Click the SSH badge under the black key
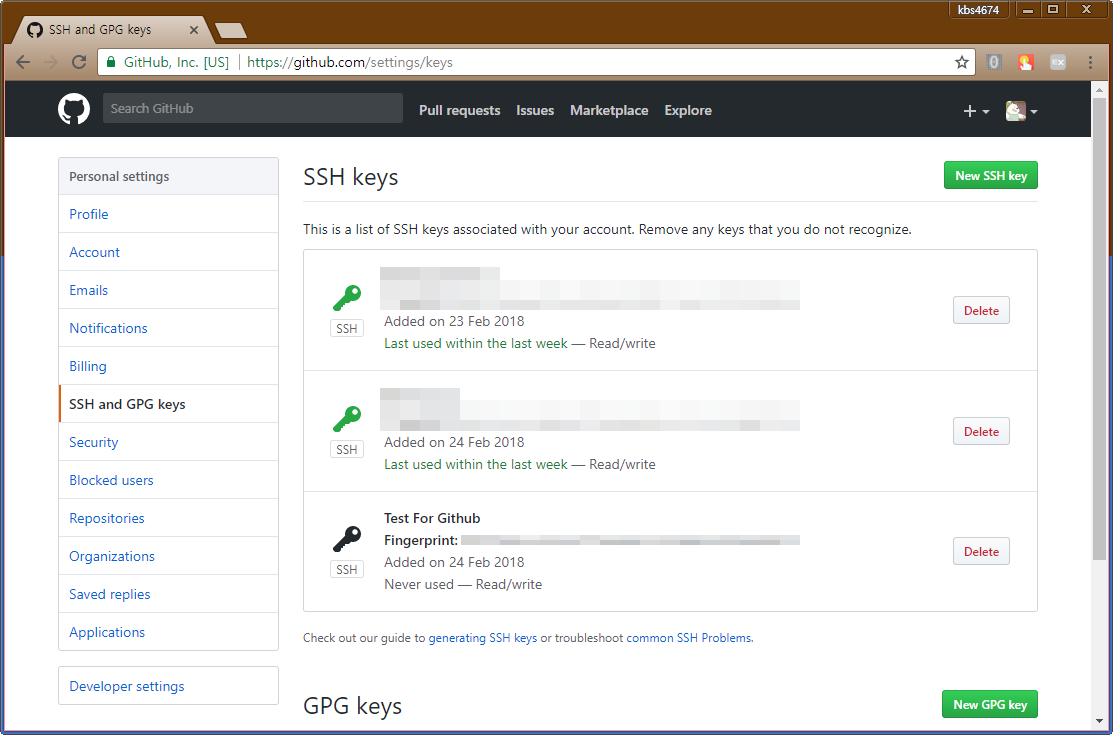Viewport: 1113px width, 735px height. click(346, 570)
